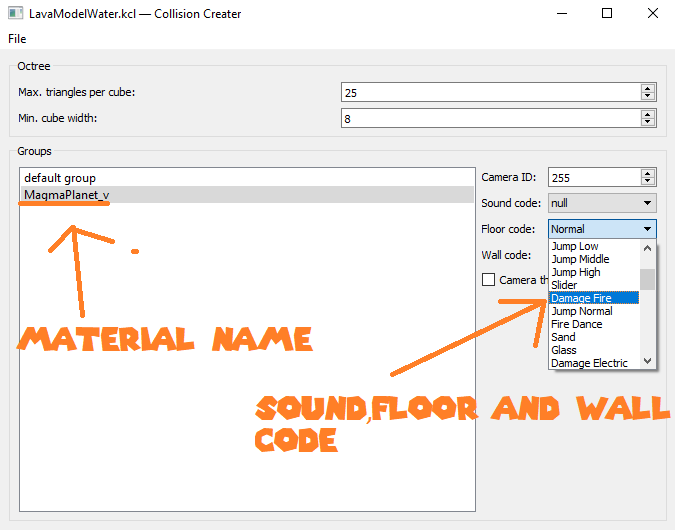
Task: Choose Jump Low floor code
Action: click(594, 246)
